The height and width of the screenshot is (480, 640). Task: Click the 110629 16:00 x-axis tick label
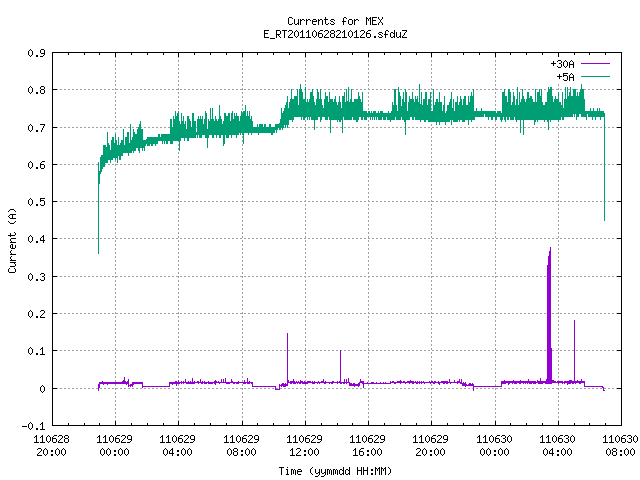(x=368, y=446)
